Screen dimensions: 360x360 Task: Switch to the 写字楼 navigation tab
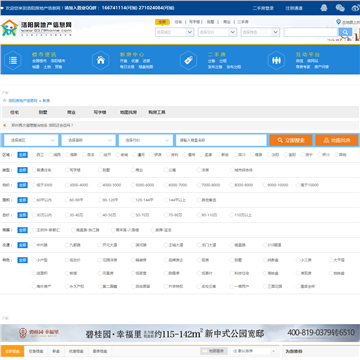tap(100, 112)
